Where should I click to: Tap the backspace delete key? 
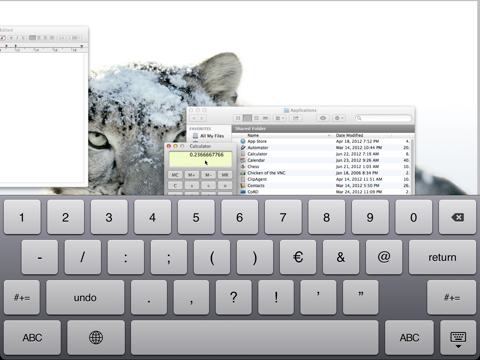457,217
